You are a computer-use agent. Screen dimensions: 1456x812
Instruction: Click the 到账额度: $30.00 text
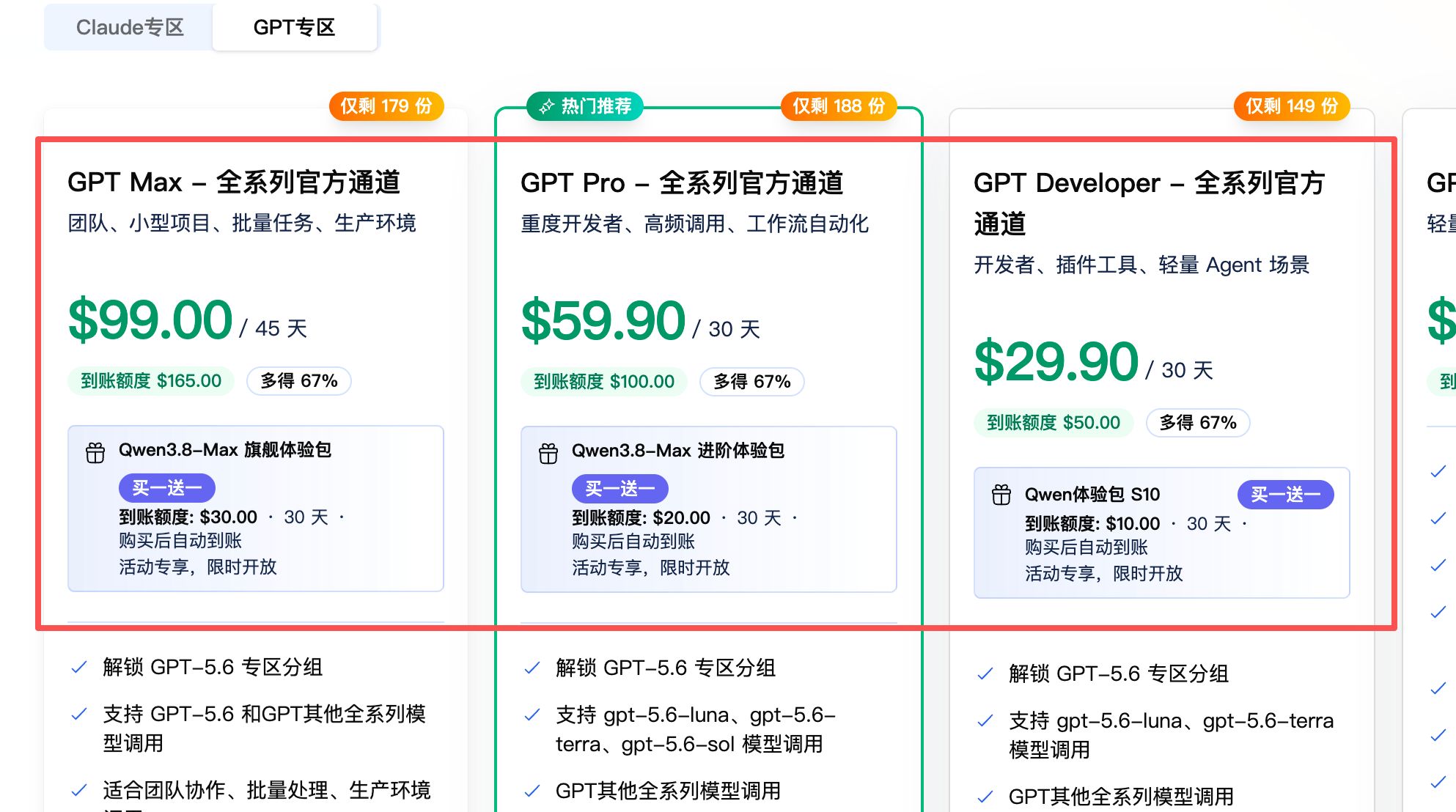click(188, 517)
